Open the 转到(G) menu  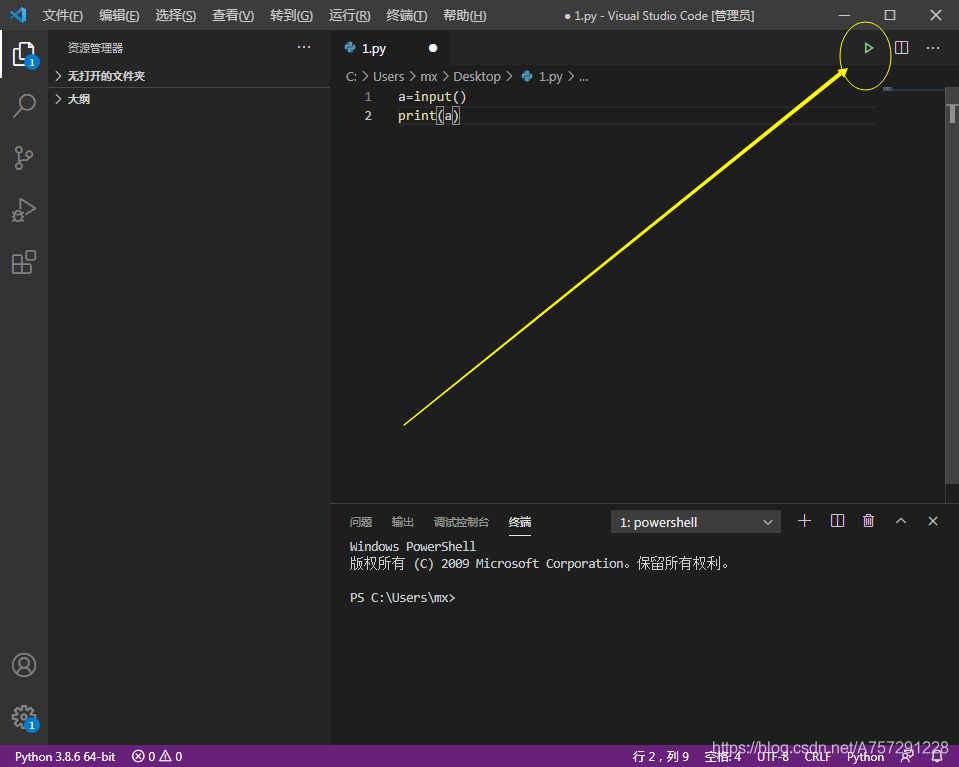[291, 15]
